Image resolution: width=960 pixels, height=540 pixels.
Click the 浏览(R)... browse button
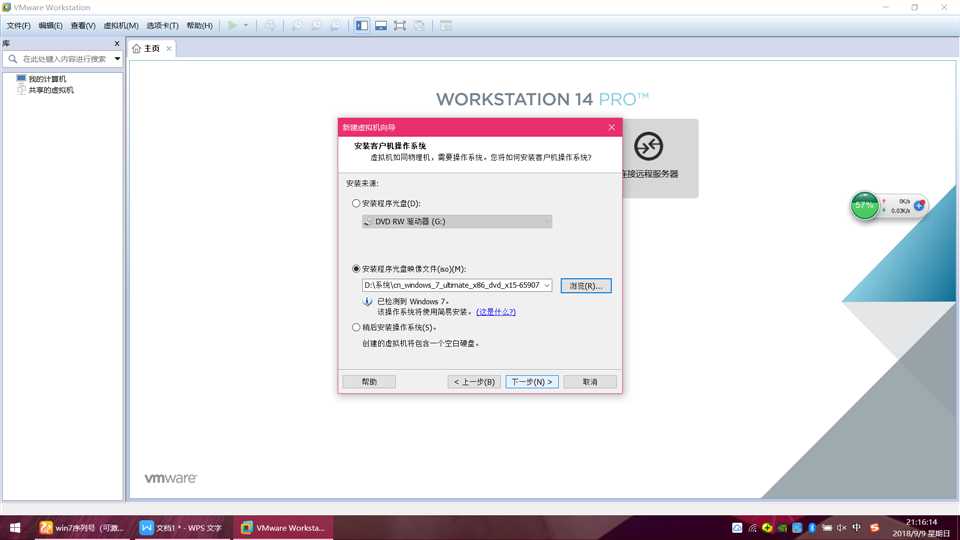pos(586,286)
